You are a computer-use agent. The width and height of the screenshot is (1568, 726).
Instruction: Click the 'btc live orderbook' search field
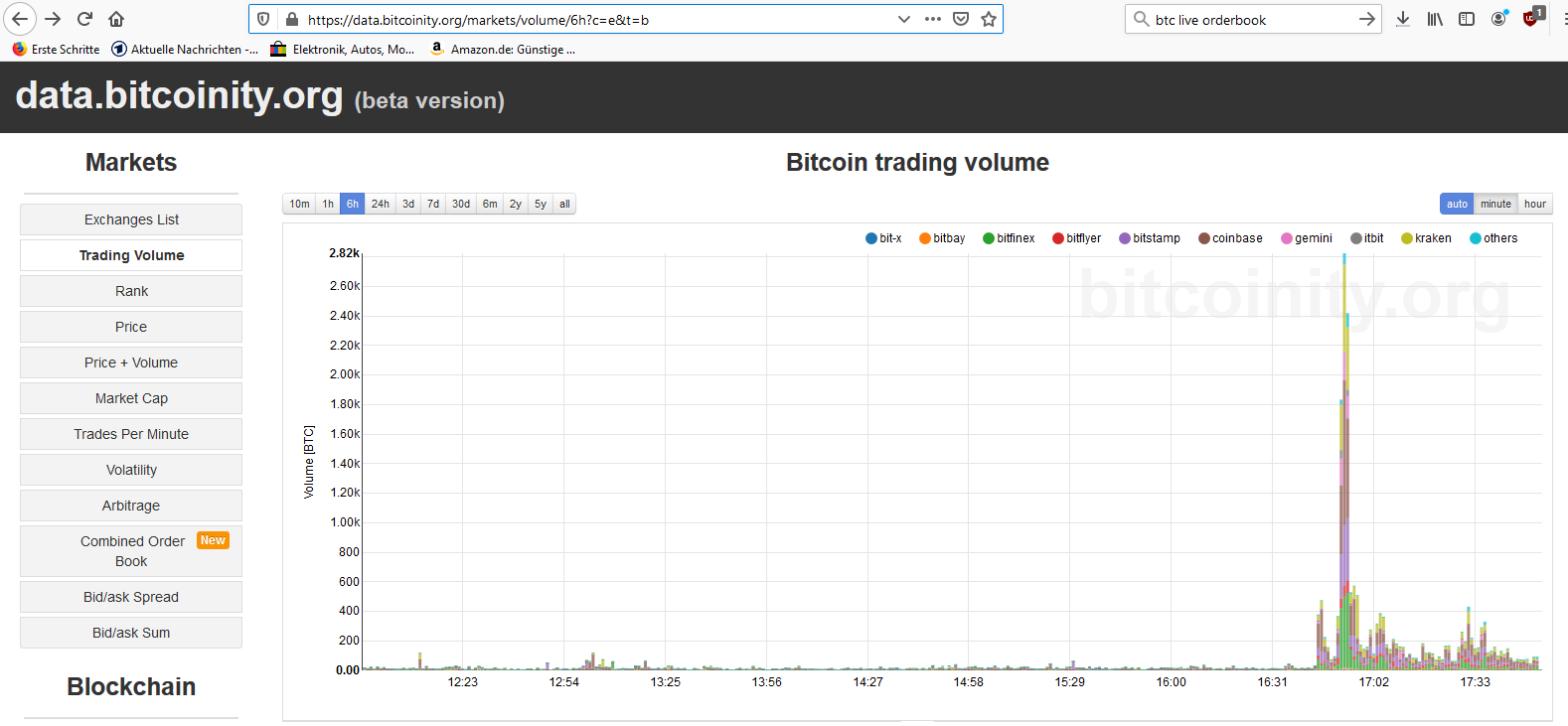point(1252,19)
